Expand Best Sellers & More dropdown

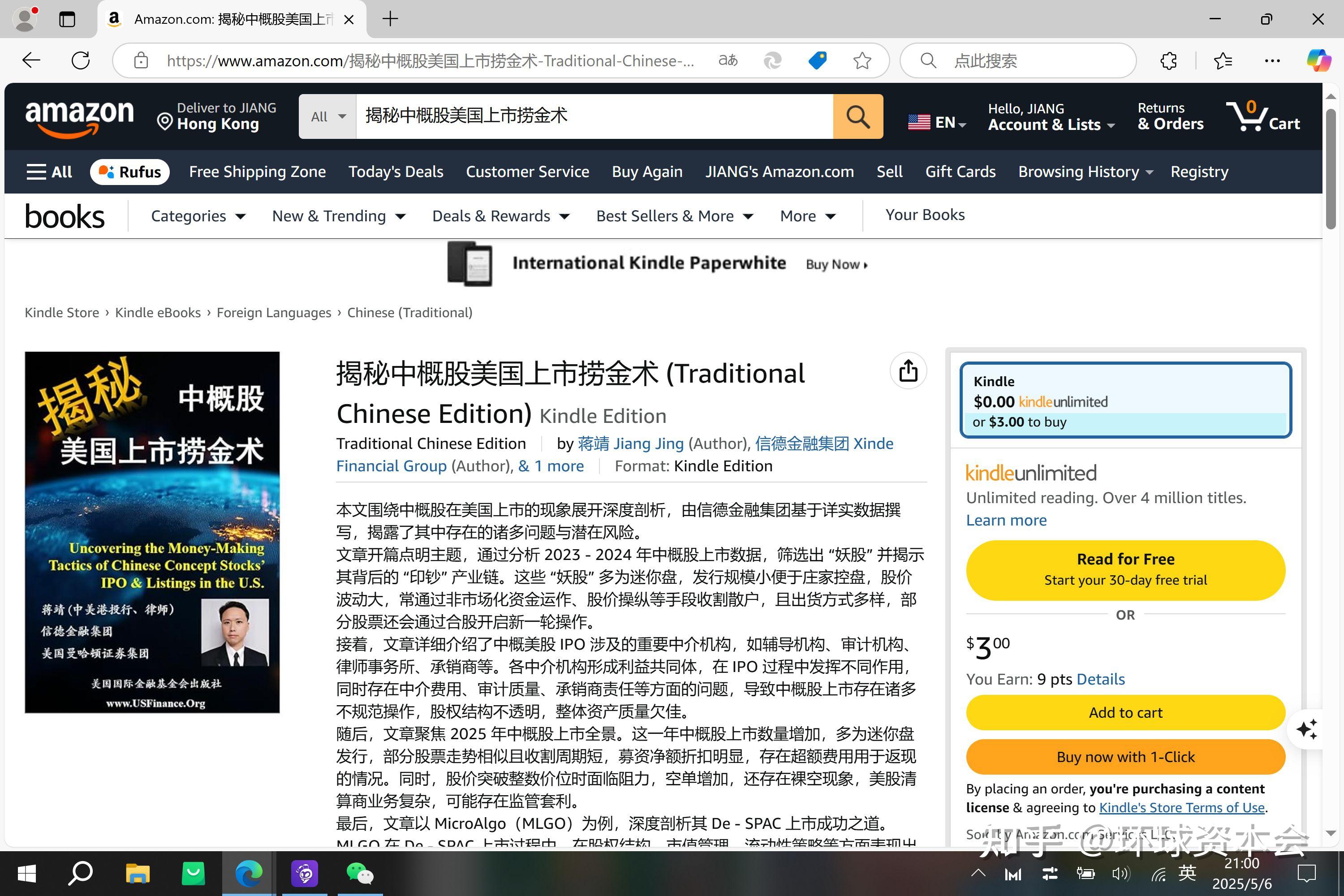(x=674, y=216)
